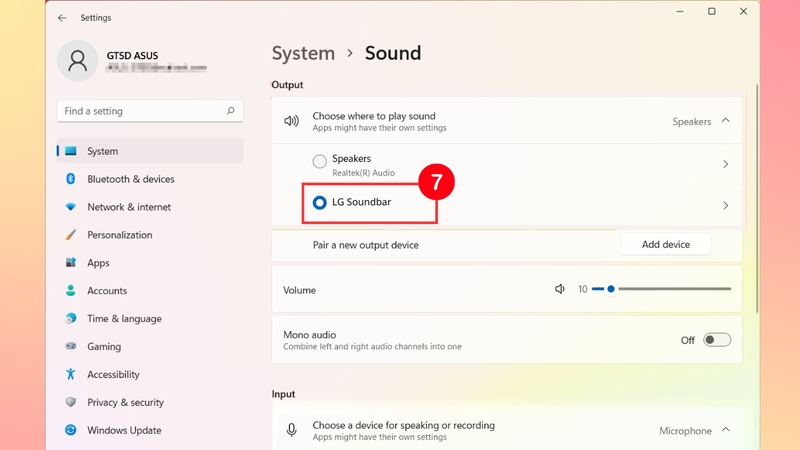Go back with the Settings arrow
Image resolution: width=800 pixels, height=450 pixels.
pyautogui.click(x=62, y=18)
